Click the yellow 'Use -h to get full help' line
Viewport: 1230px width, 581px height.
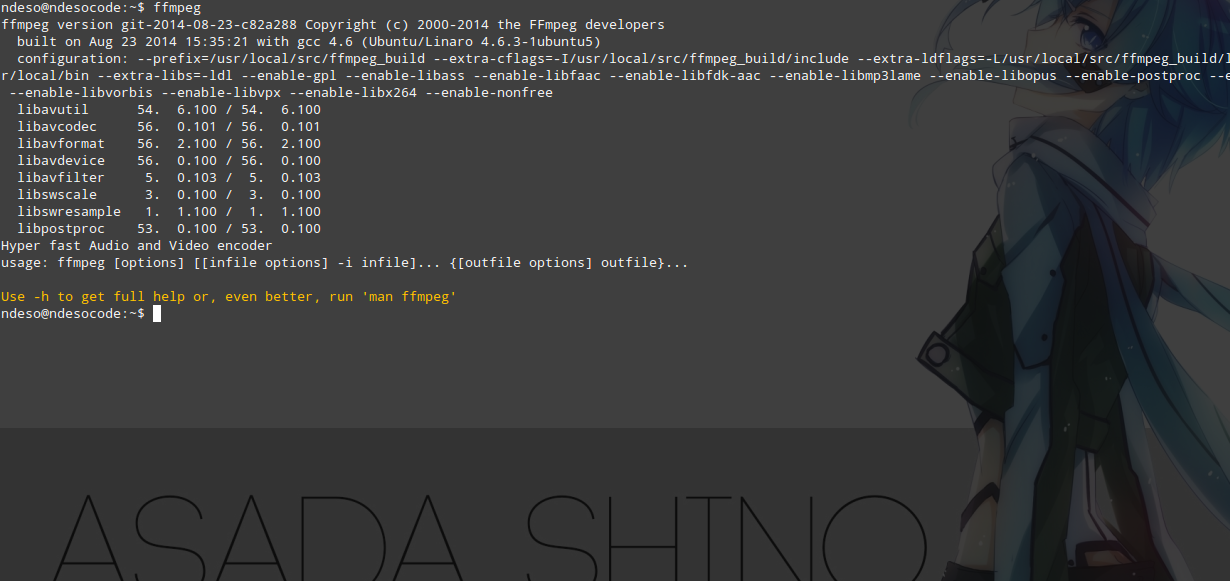pyautogui.click(x=229, y=297)
